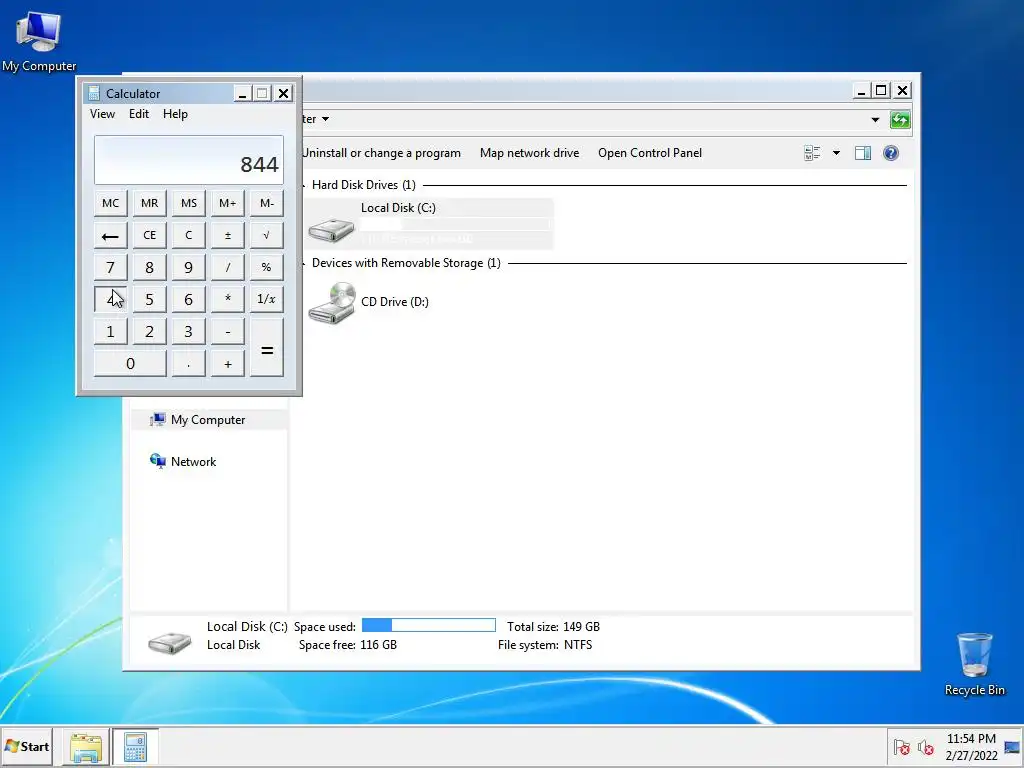This screenshot has width=1024, height=768.
Task: Click the Action Center flag tray icon
Action: point(901,746)
